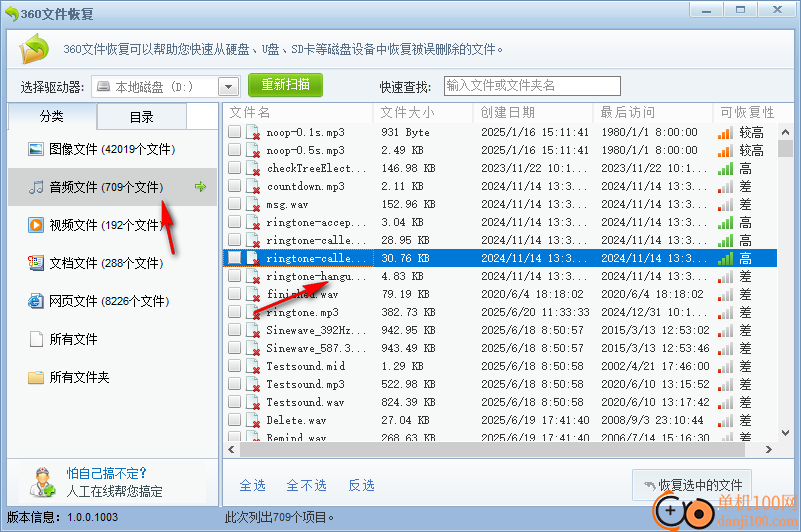Viewport: 801px width, 532px height.
Task: Switch to the 分类 tab
Action: point(52,116)
